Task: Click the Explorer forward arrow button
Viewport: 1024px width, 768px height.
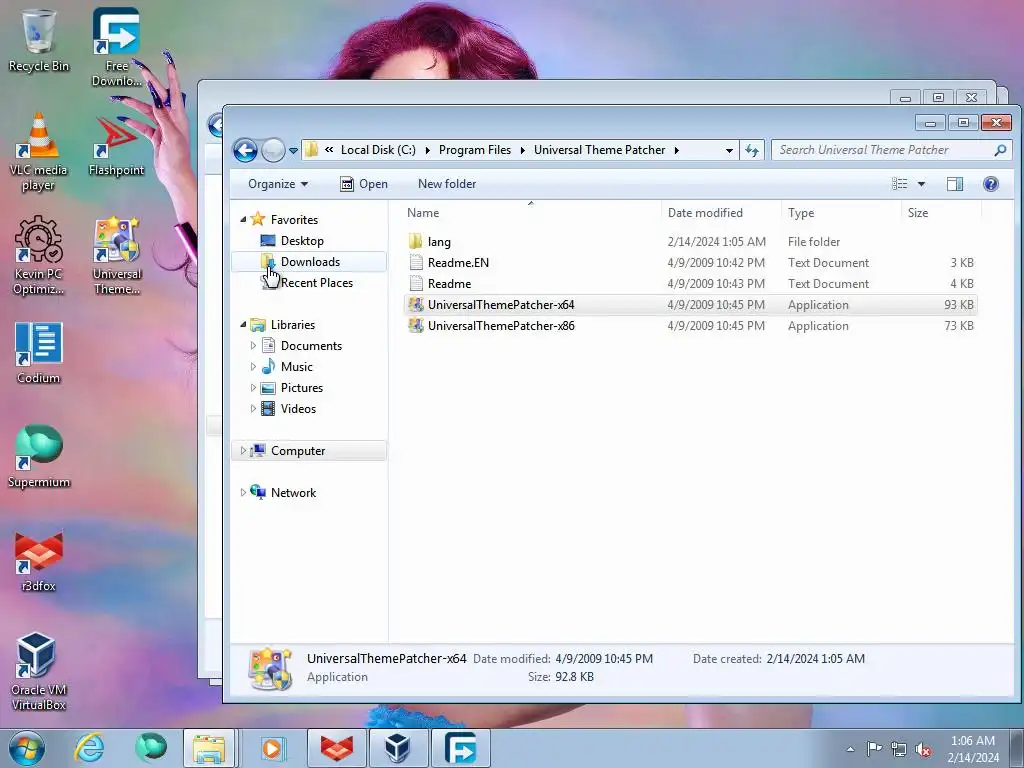Action: [273, 150]
